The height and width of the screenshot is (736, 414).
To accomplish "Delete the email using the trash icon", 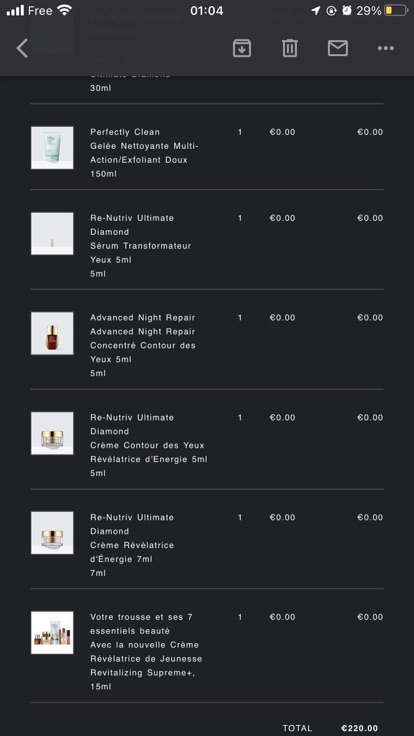I will point(290,48).
